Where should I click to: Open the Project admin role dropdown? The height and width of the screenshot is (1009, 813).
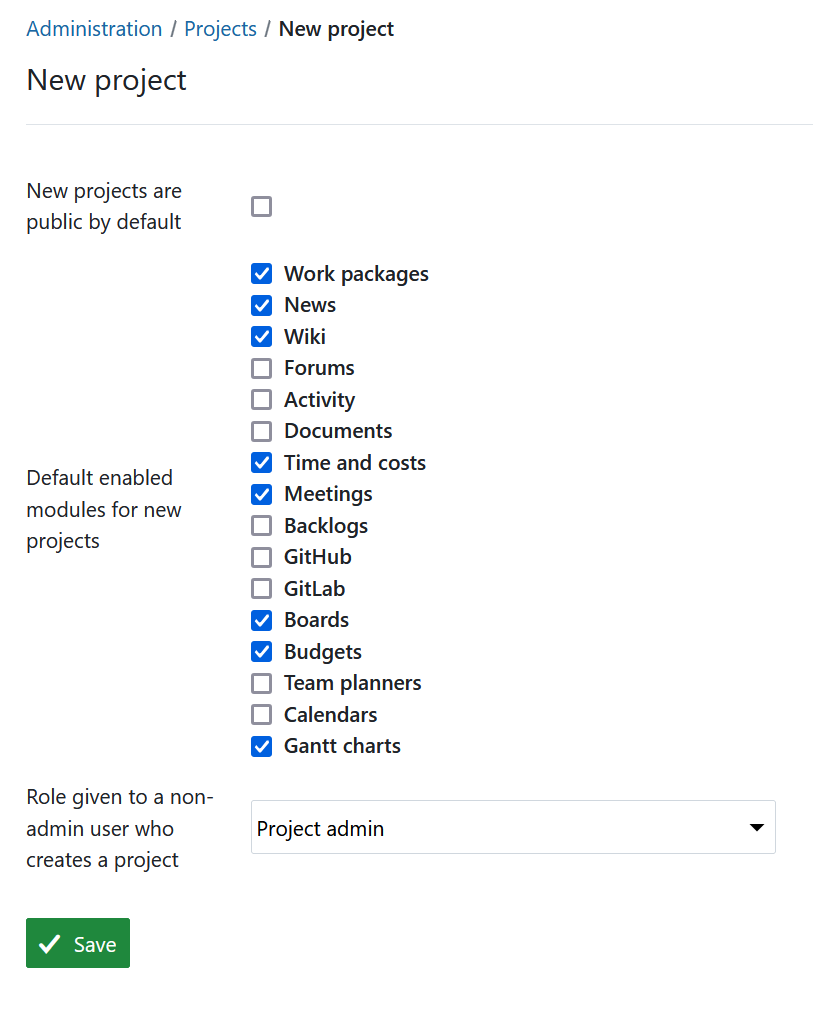click(x=513, y=827)
